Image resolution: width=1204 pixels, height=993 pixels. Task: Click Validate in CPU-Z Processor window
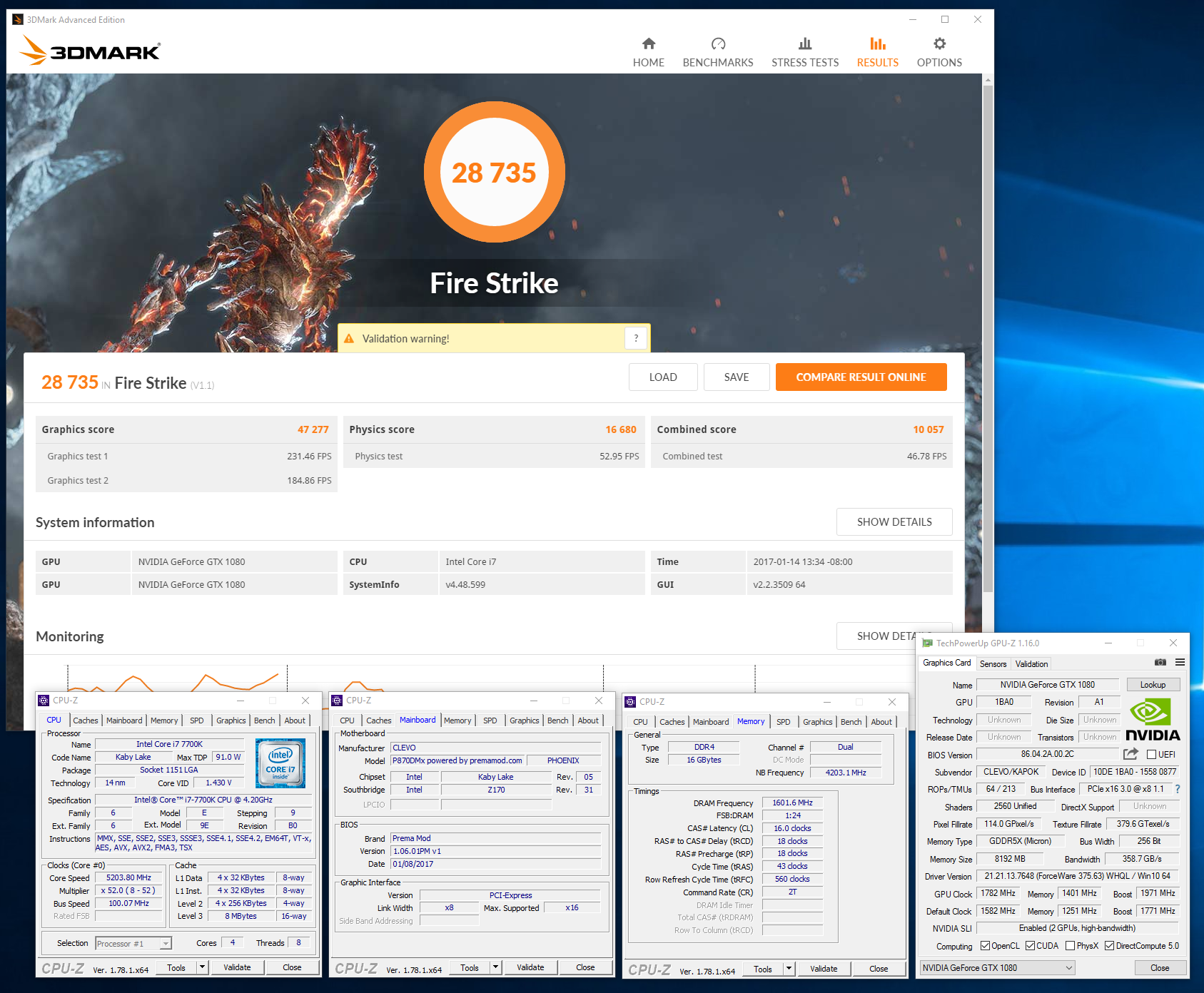tap(237, 967)
